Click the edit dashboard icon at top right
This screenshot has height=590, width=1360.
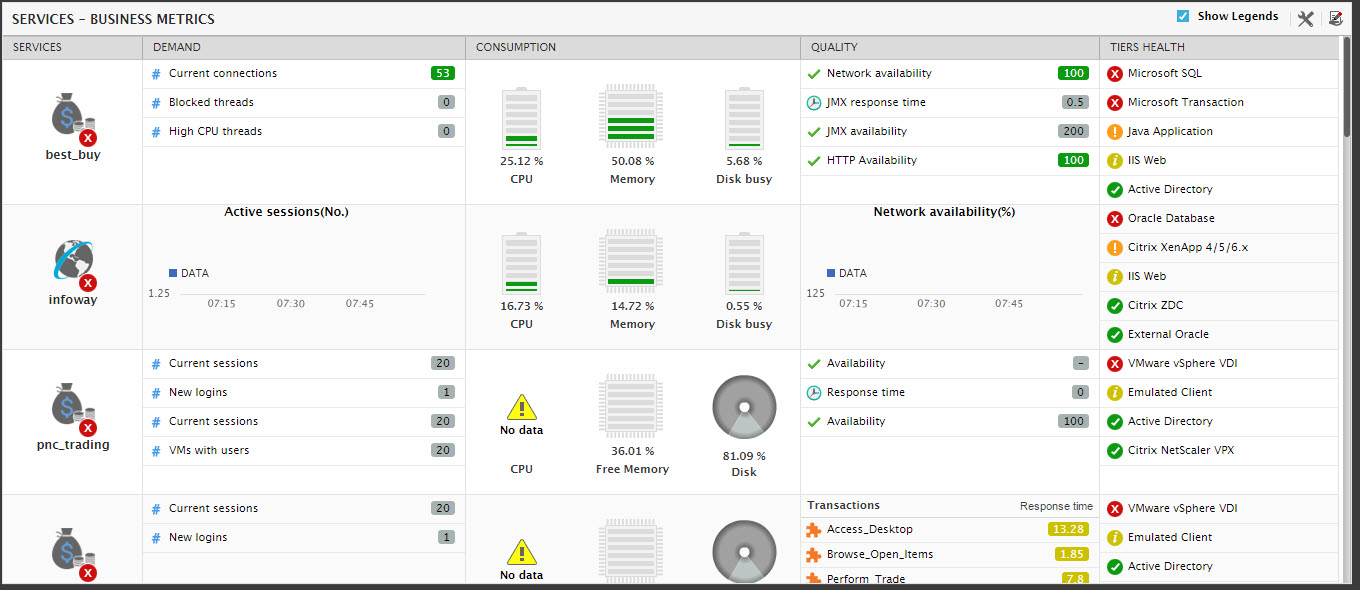(x=1335, y=18)
